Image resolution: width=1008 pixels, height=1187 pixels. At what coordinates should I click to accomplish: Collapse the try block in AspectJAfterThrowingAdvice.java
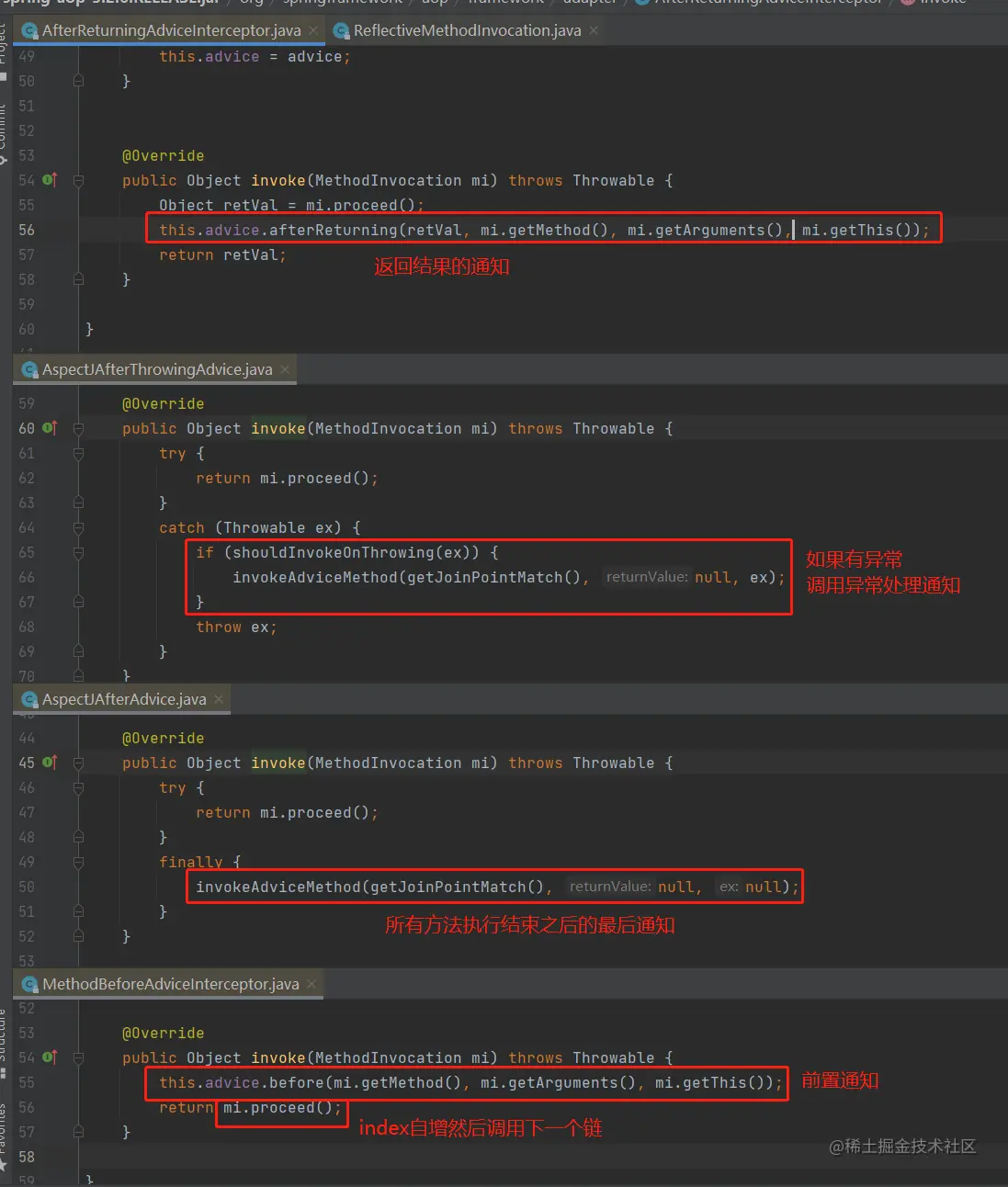click(x=78, y=454)
